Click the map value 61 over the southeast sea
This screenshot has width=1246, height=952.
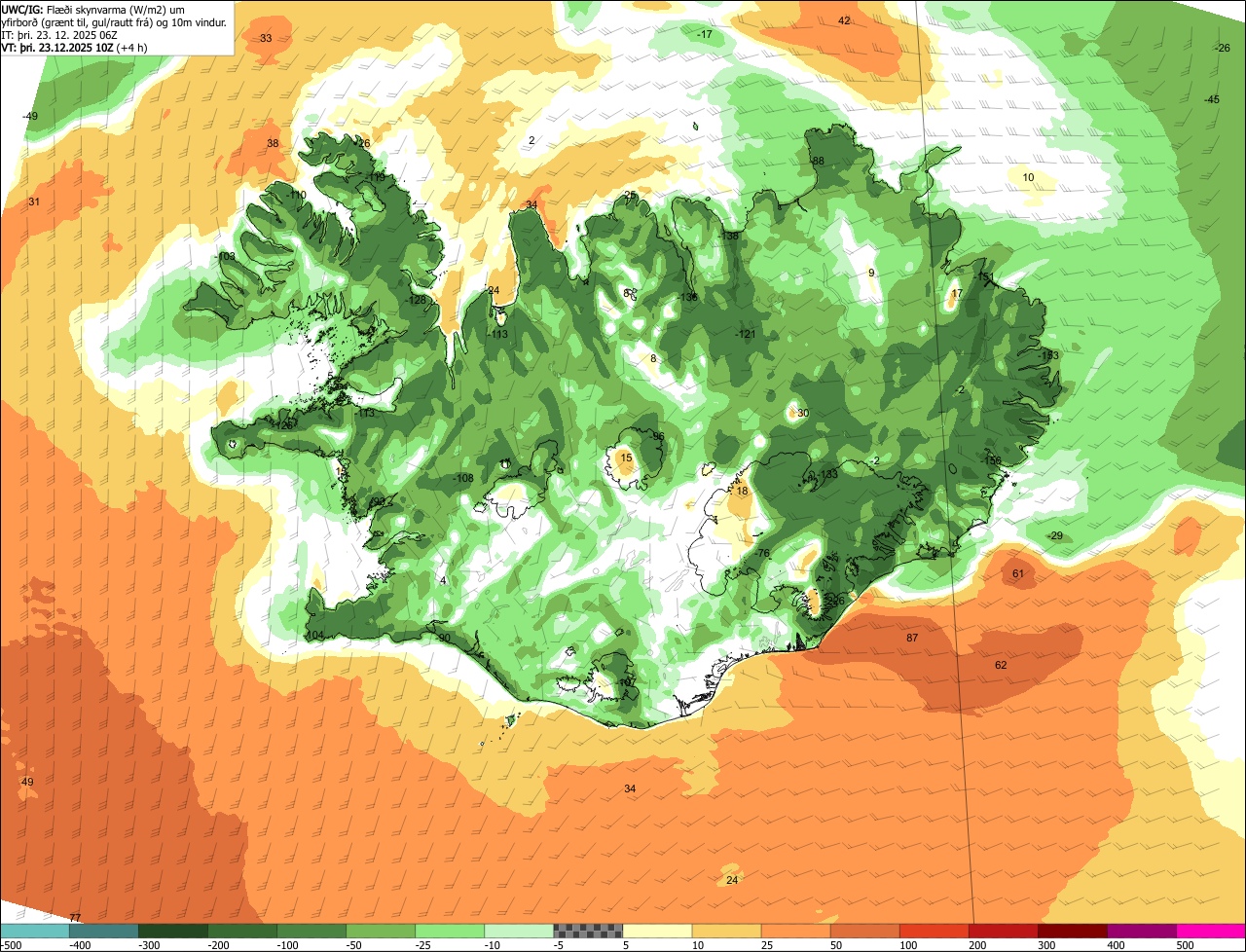(1018, 573)
